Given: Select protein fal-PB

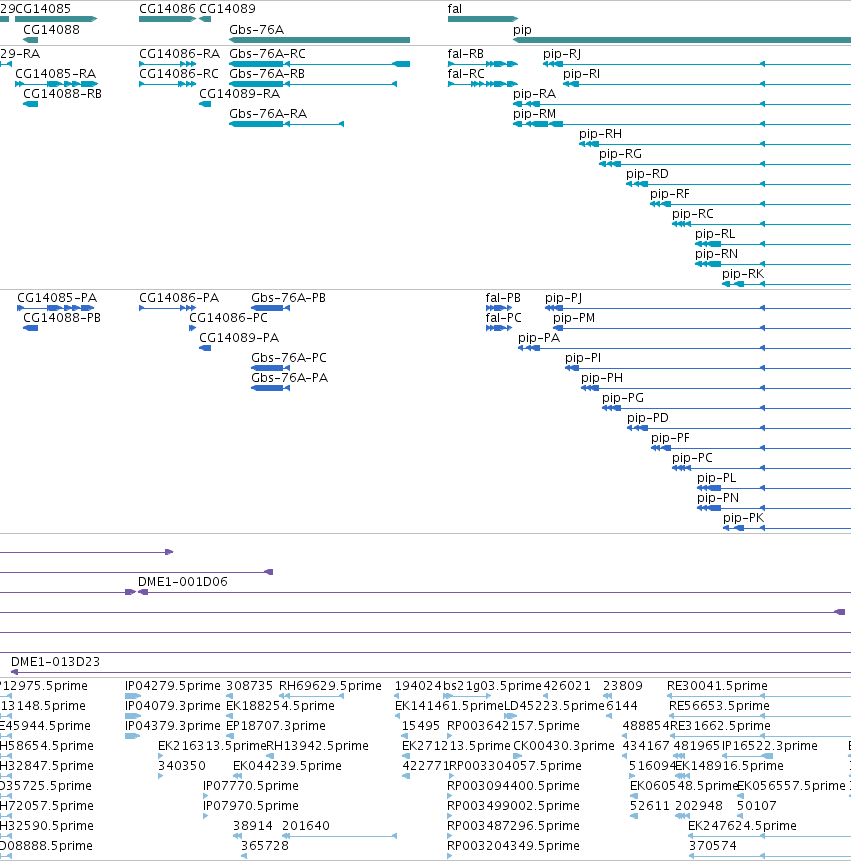Looking at the screenshot, I should [x=499, y=308].
